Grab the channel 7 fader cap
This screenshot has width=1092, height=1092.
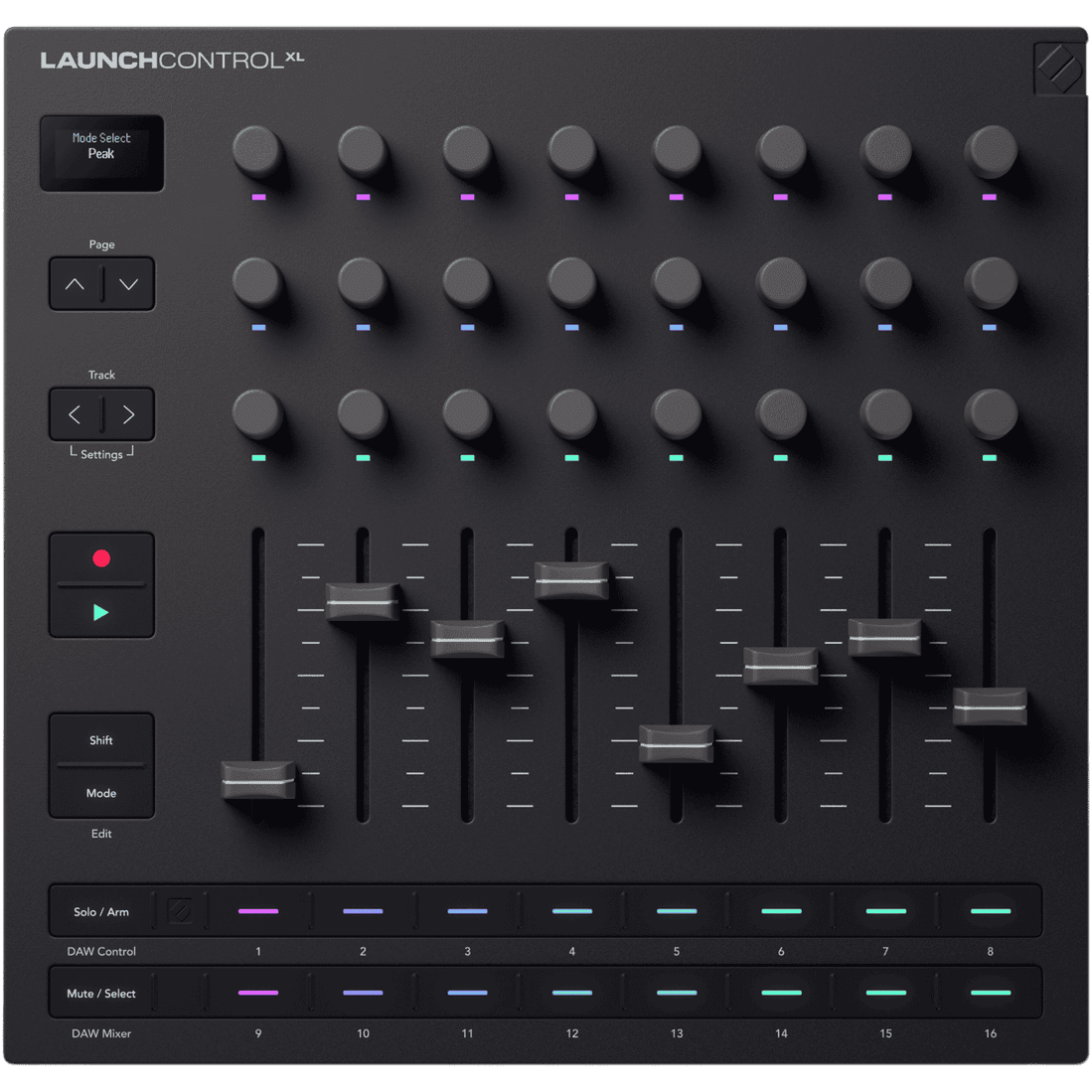[885, 637]
